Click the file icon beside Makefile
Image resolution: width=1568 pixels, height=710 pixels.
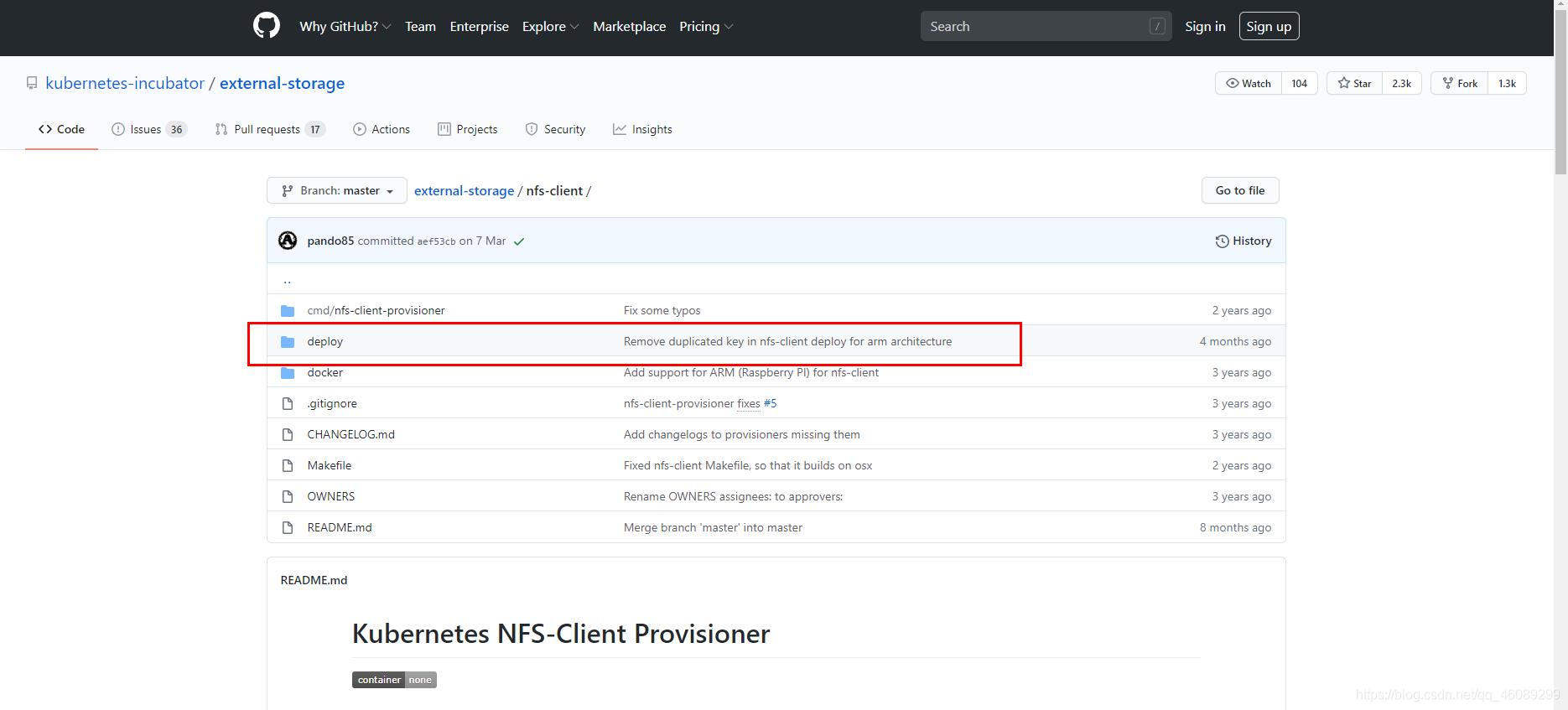[x=288, y=465]
